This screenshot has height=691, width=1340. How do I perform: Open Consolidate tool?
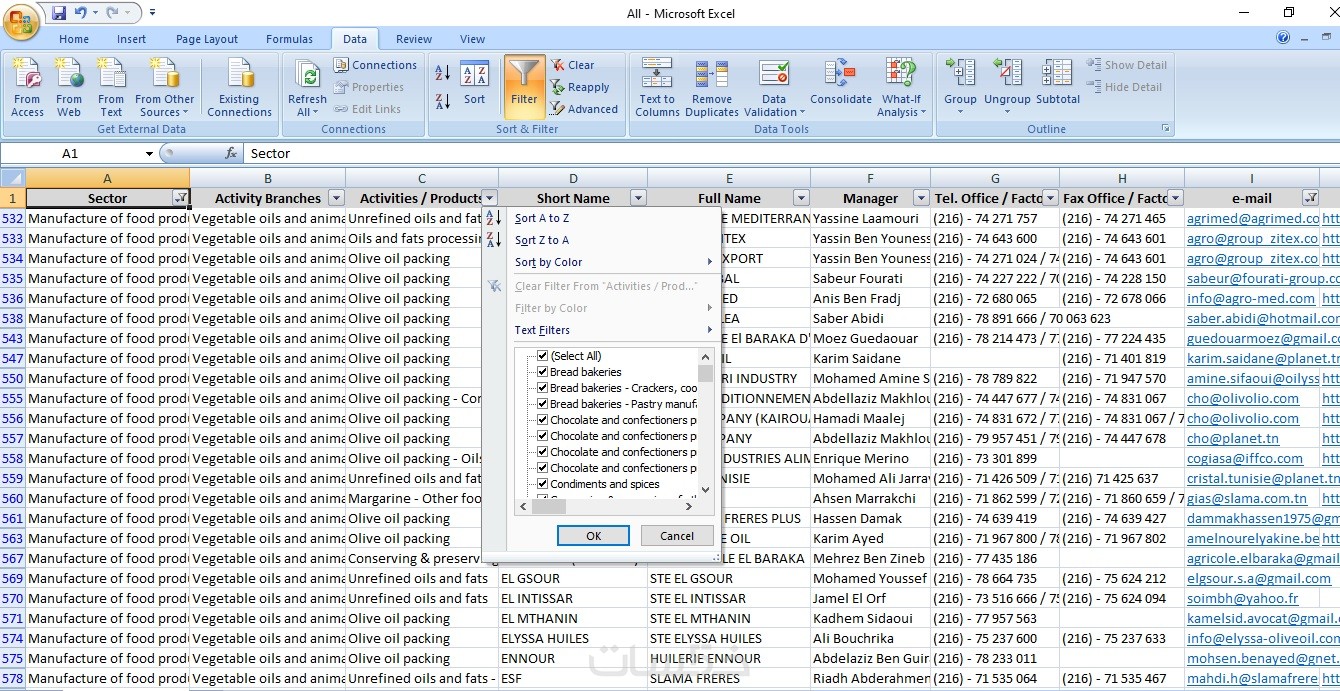pos(841,82)
